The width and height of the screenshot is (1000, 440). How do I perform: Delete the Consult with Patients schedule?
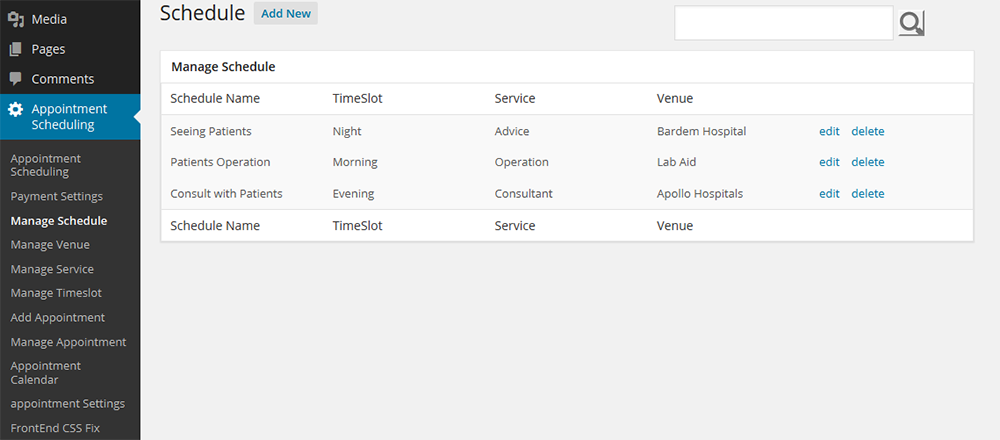pos(868,194)
